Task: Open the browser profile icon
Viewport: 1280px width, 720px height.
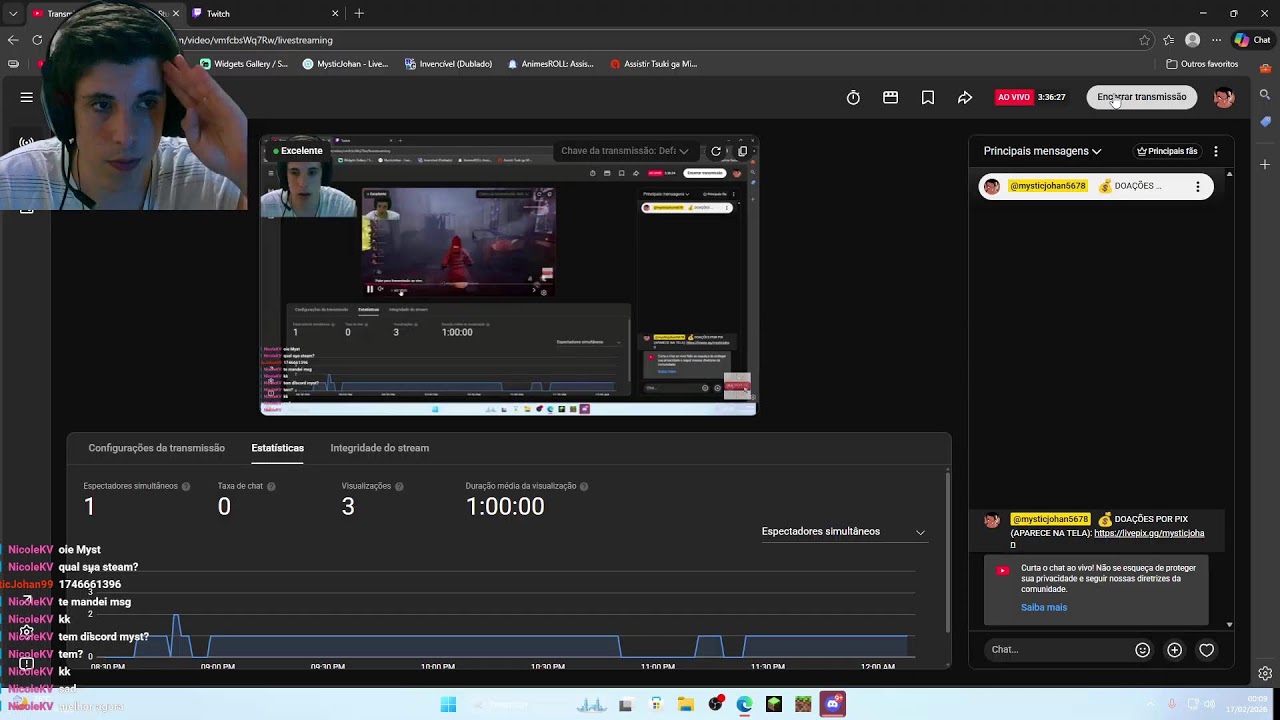Action: pyautogui.click(x=1192, y=40)
